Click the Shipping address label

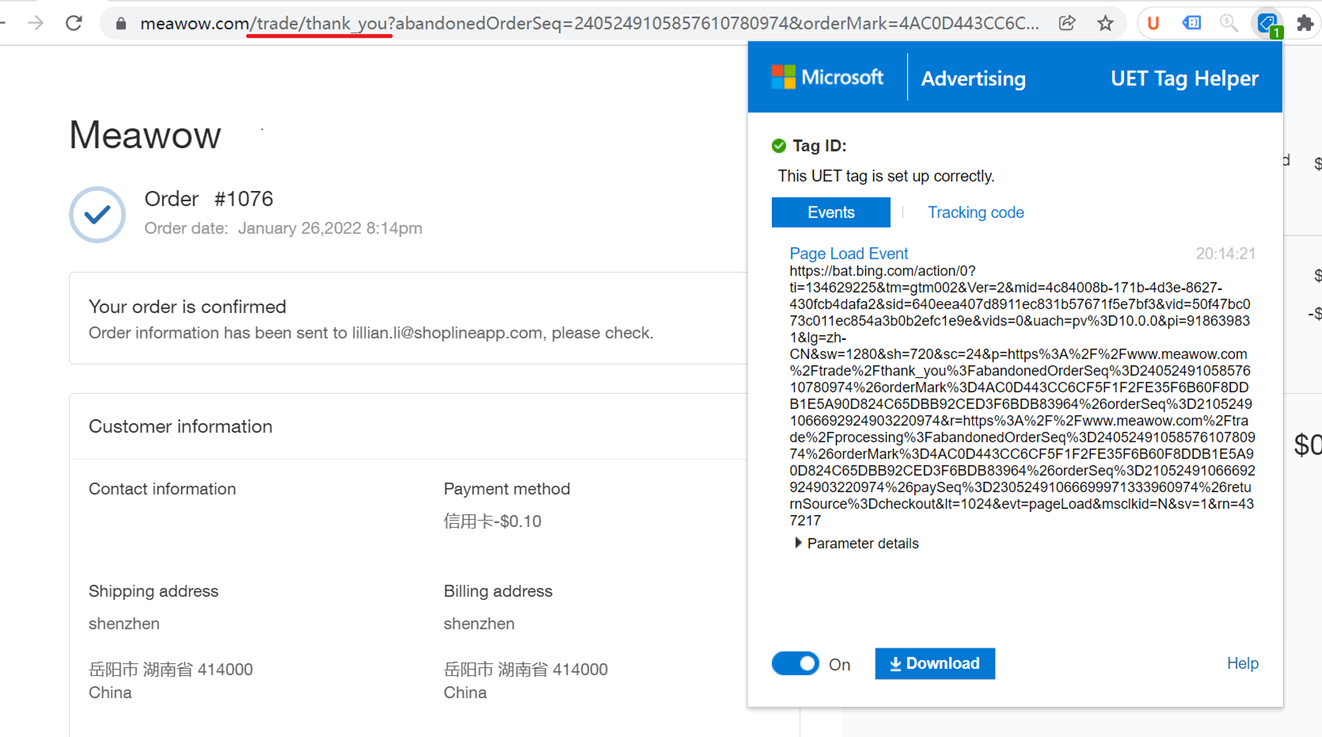click(x=154, y=591)
